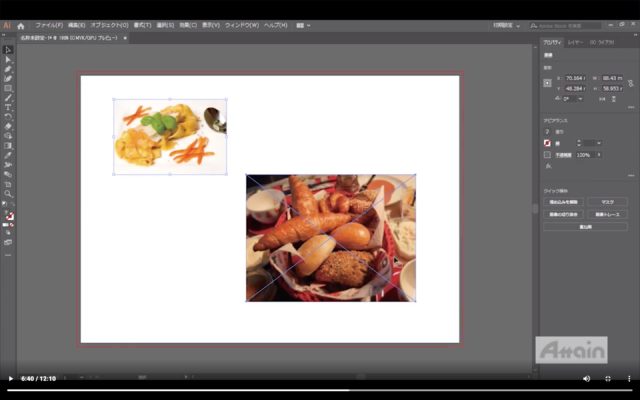Click the stroke color swatch in Appearance
Image resolution: width=640 pixels, height=400 pixels.
(547, 143)
